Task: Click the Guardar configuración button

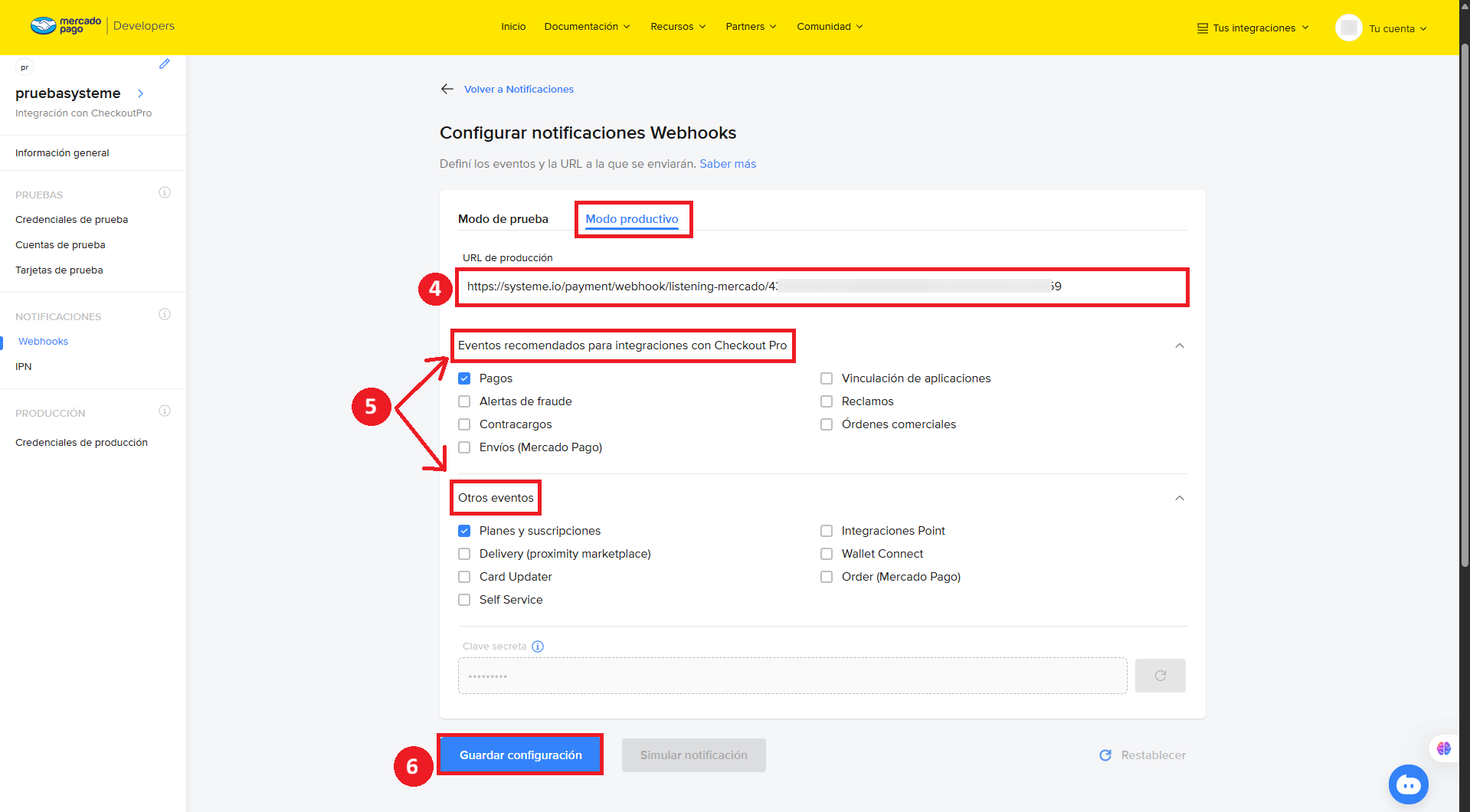Action: click(521, 755)
